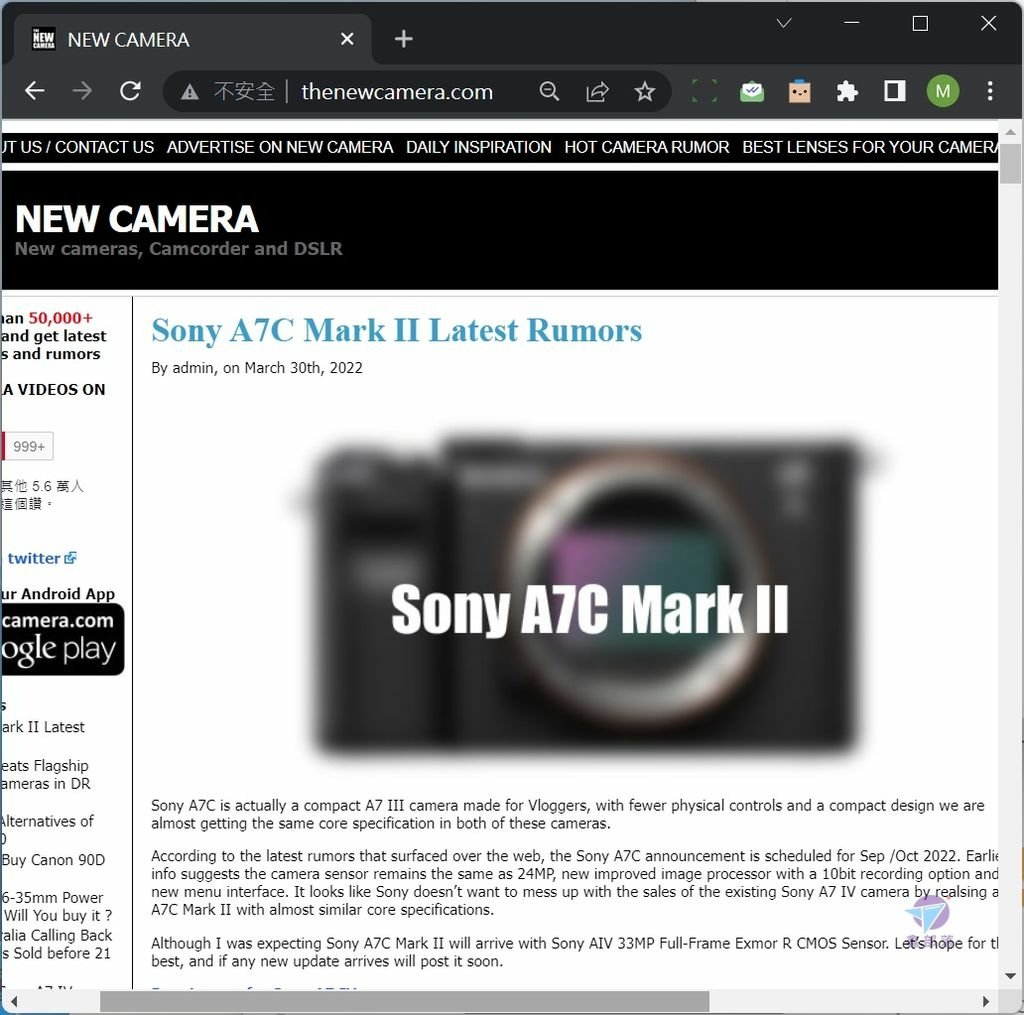Click the vertical scrollbar up arrow

point(1010,132)
